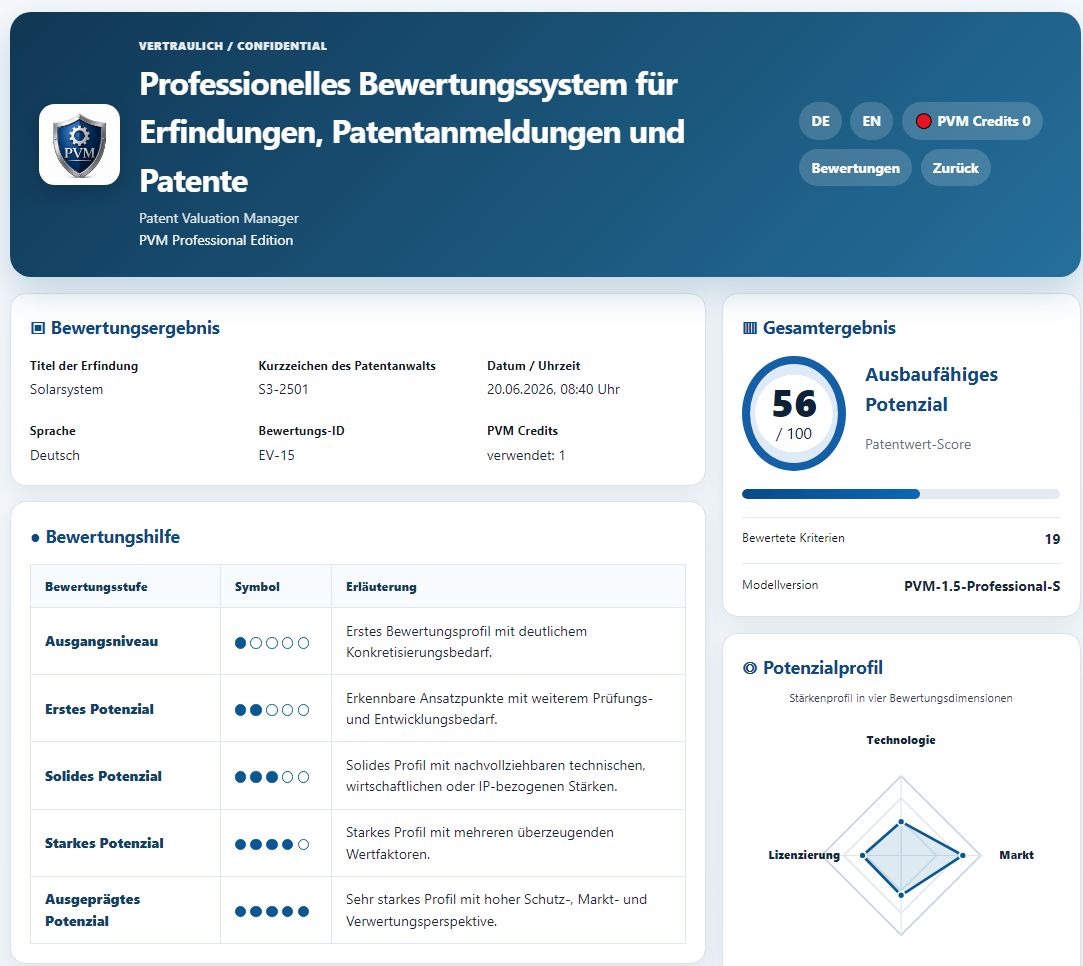Viewport: 1083px width, 966px height.
Task: Click the Technologie axis label
Action: pyautogui.click(x=901, y=740)
